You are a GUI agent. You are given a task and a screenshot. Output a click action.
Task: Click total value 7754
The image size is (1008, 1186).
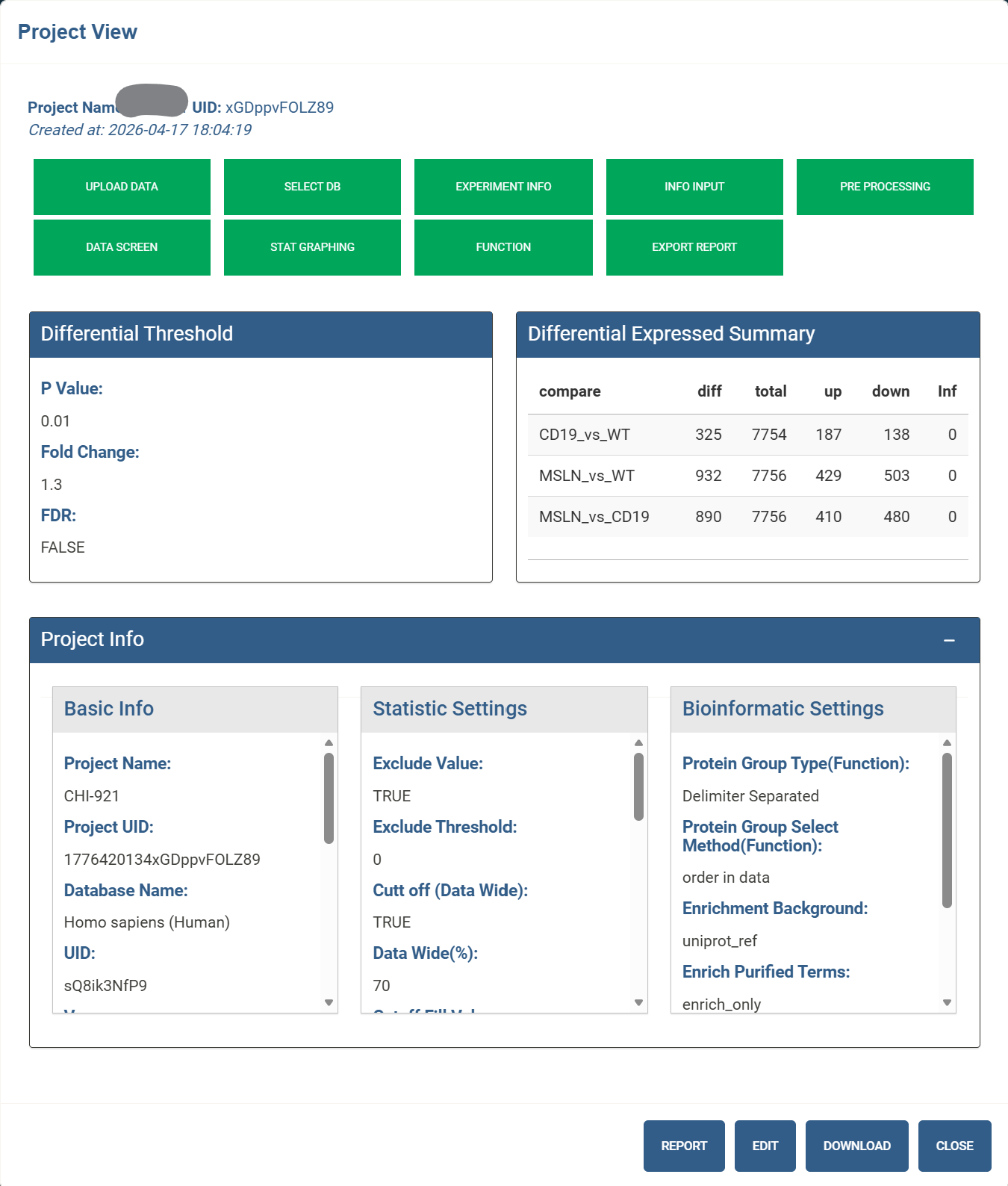pos(769,435)
